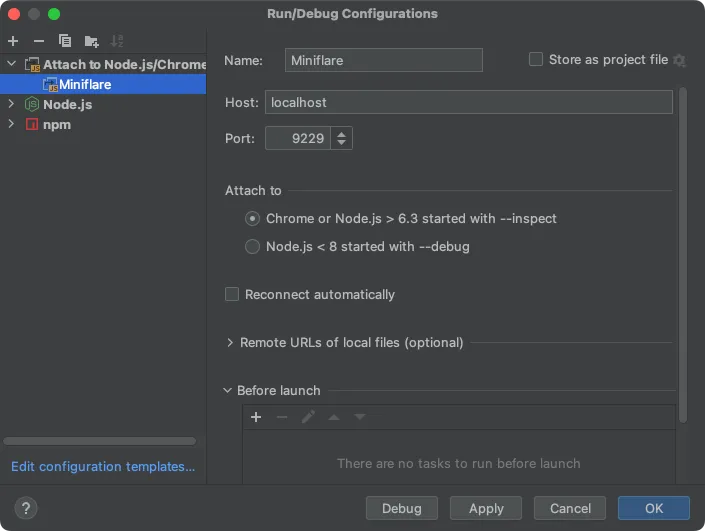Expand Remote URLs of local files section
This screenshot has height=531, width=705.
click(231, 342)
